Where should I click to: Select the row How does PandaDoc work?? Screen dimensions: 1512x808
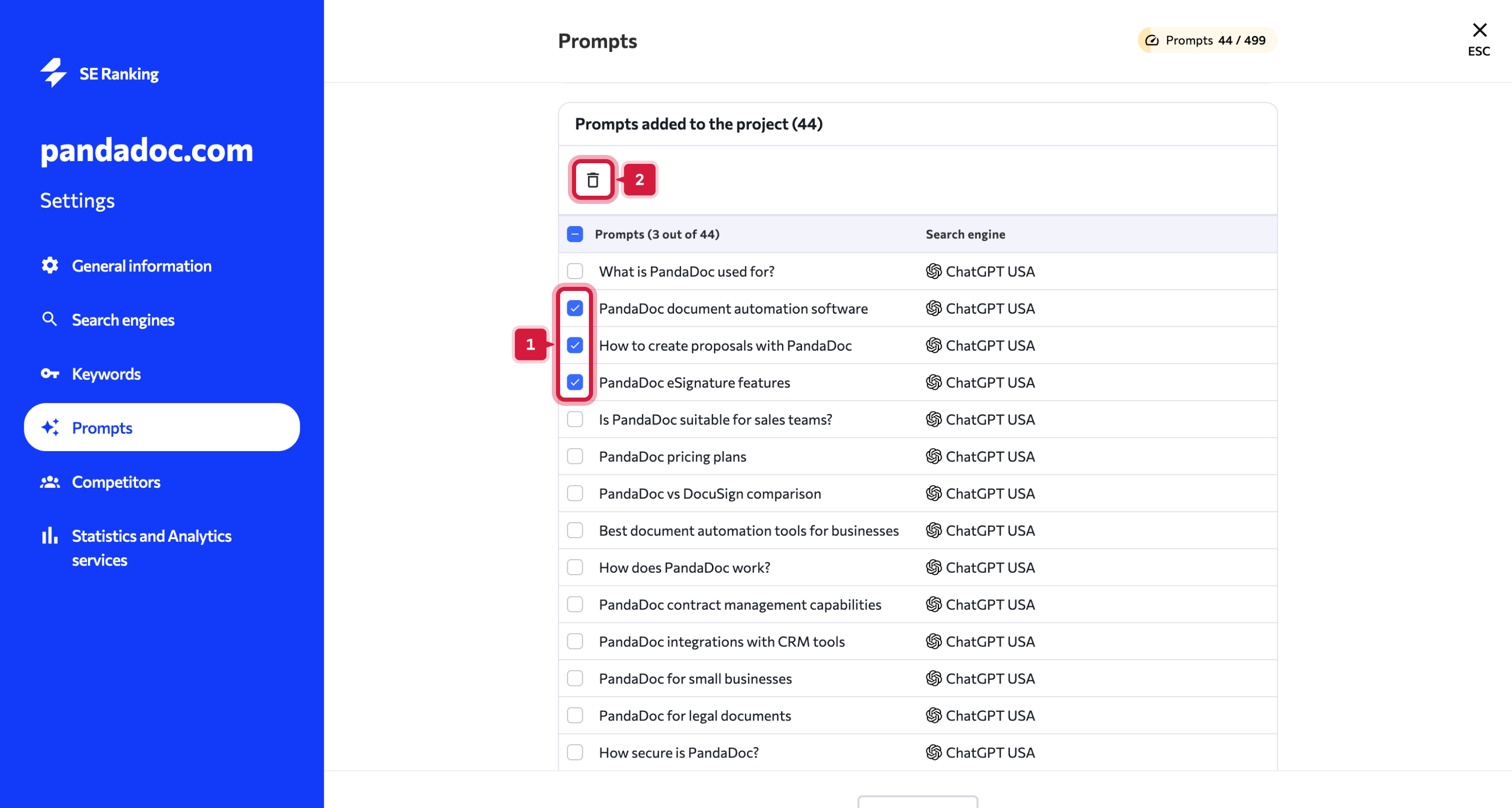click(x=684, y=567)
